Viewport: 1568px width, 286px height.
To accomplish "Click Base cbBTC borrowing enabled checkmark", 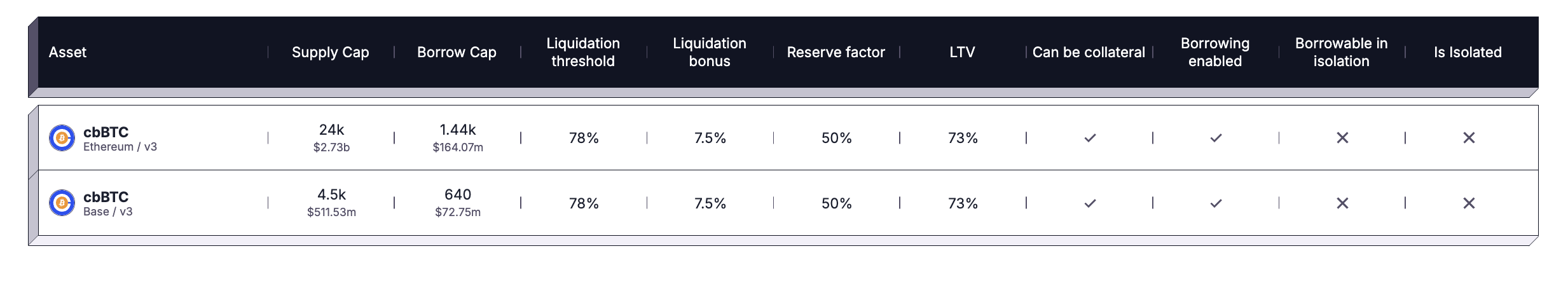I will [x=1216, y=203].
